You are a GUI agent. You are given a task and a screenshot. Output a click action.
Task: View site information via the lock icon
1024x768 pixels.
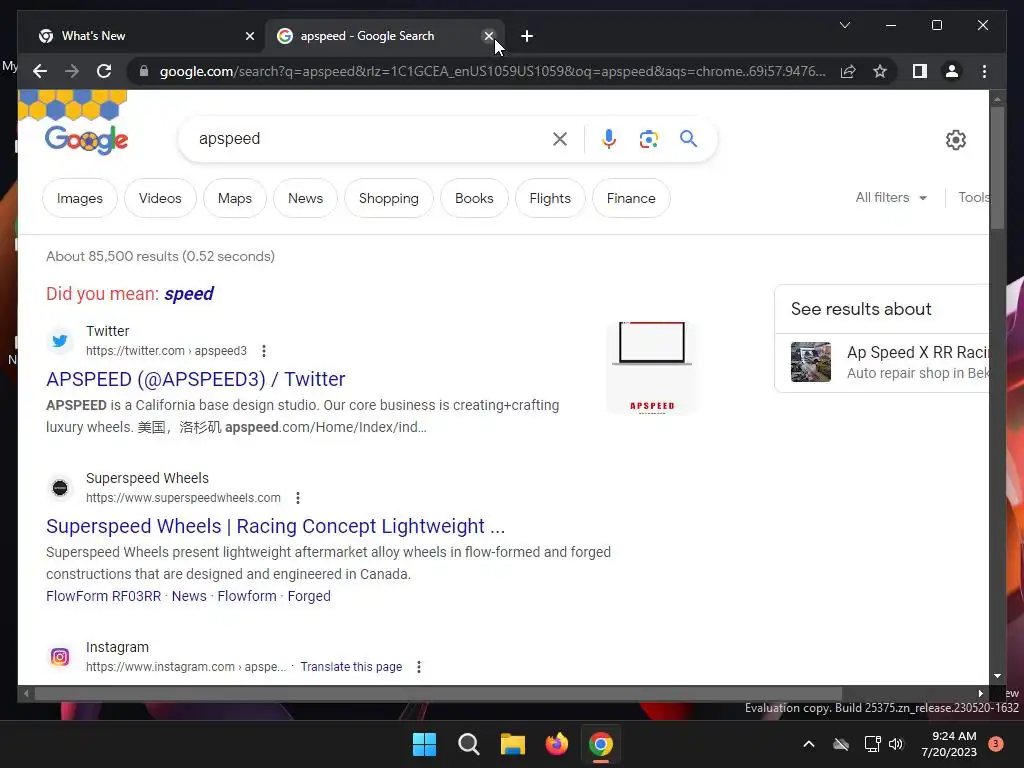144,71
